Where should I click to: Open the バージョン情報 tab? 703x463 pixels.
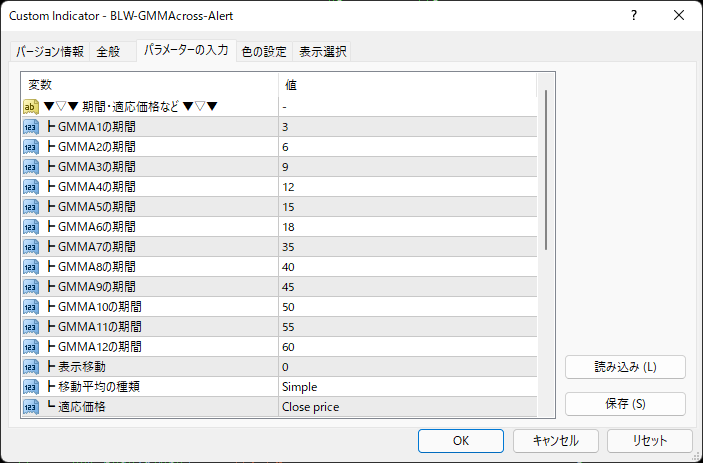pos(50,52)
